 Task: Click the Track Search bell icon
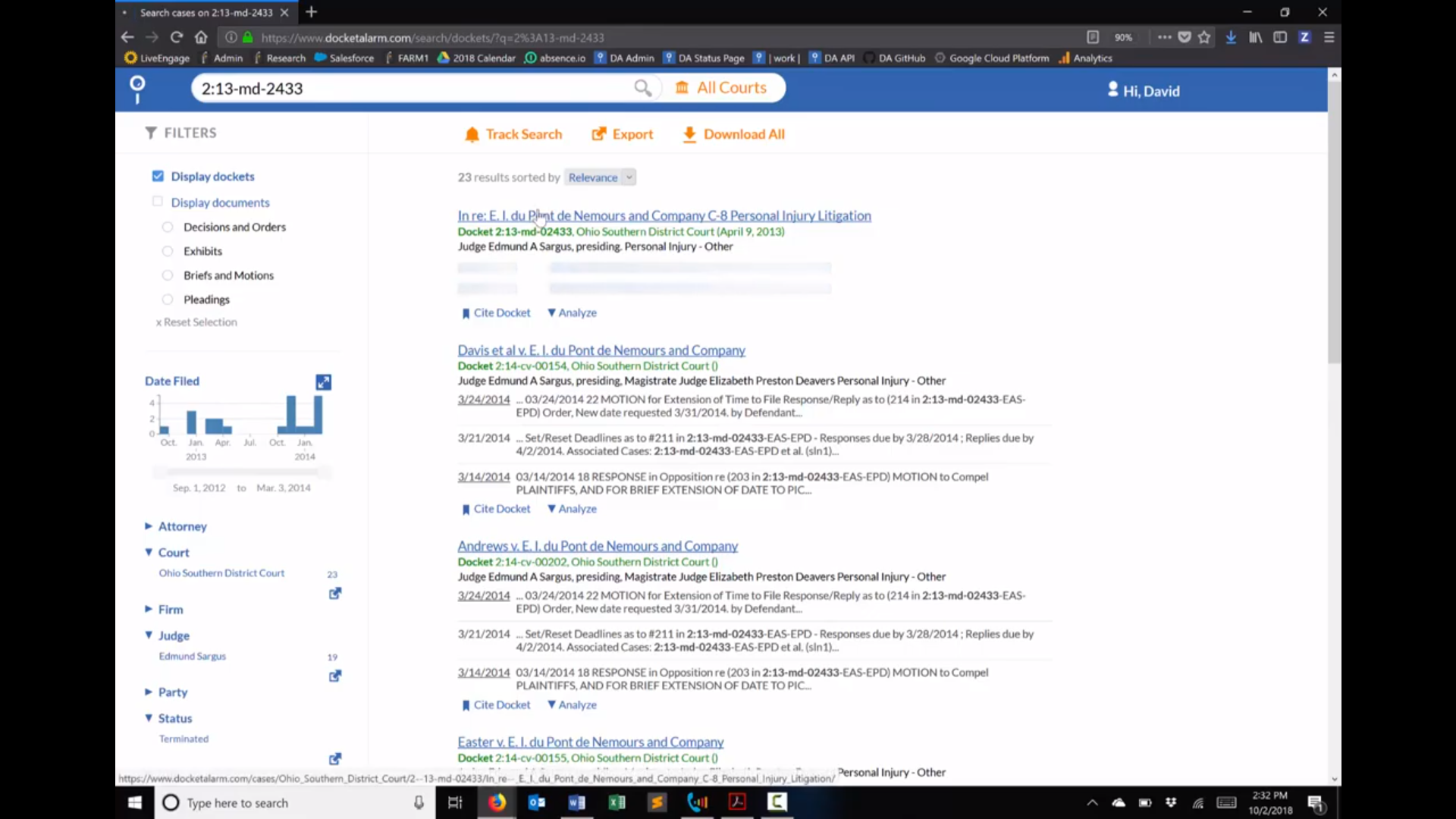pyautogui.click(x=472, y=134)
